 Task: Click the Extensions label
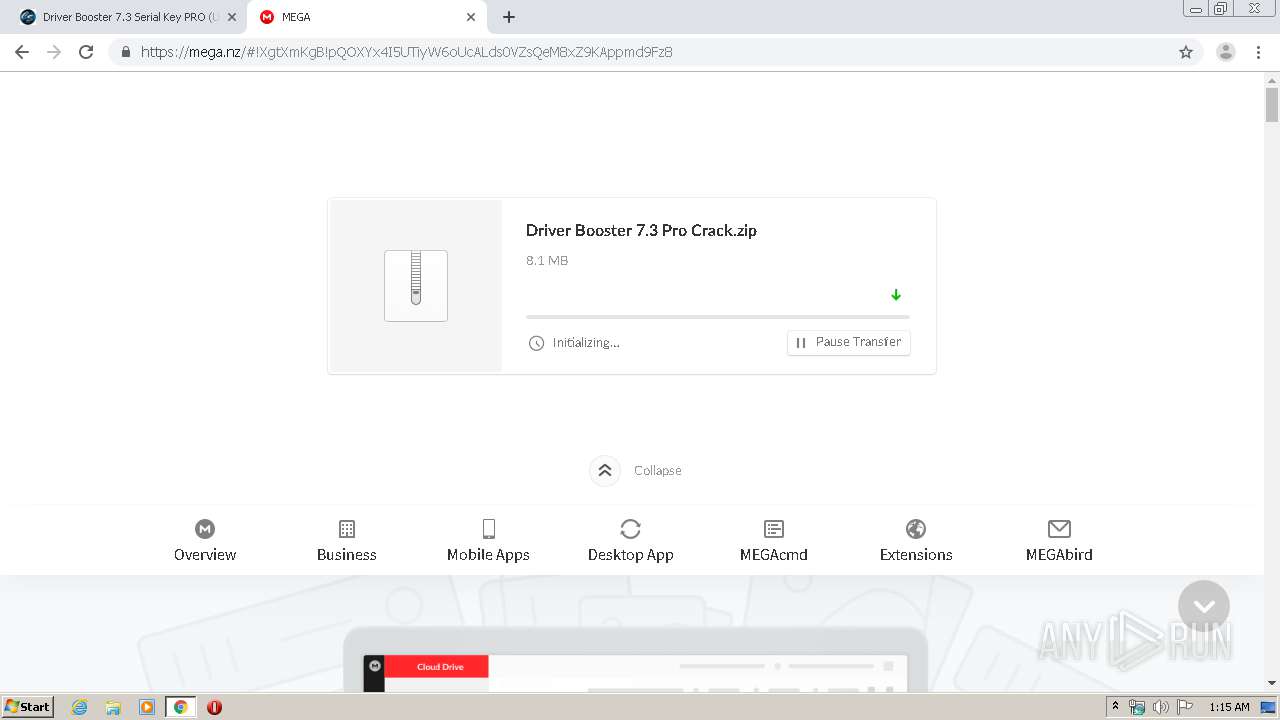916,555
